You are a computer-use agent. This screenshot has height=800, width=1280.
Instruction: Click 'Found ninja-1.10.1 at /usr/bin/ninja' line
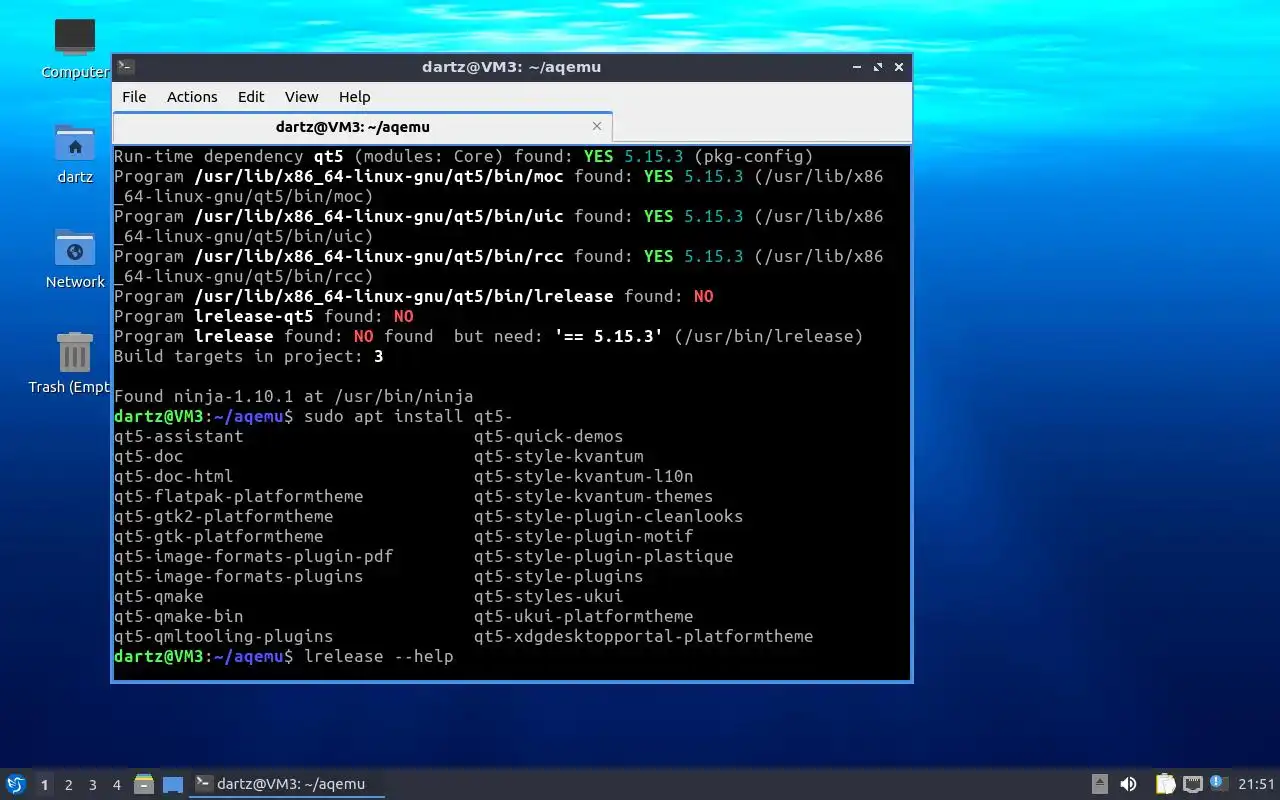[294, 397]
